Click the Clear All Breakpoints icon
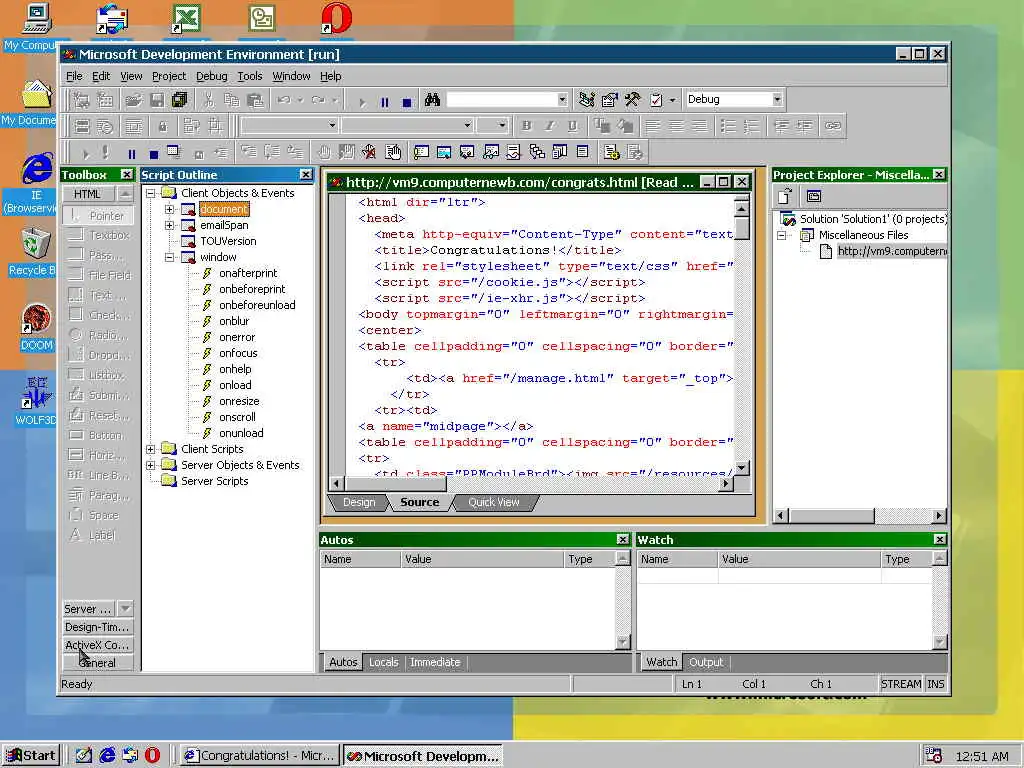This screenshot has height=768, width=1024. point(369,153)
